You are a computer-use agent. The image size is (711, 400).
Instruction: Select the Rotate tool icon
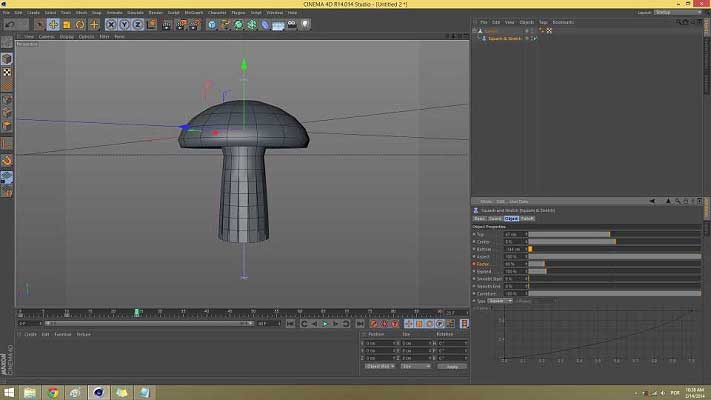[80, 24]
